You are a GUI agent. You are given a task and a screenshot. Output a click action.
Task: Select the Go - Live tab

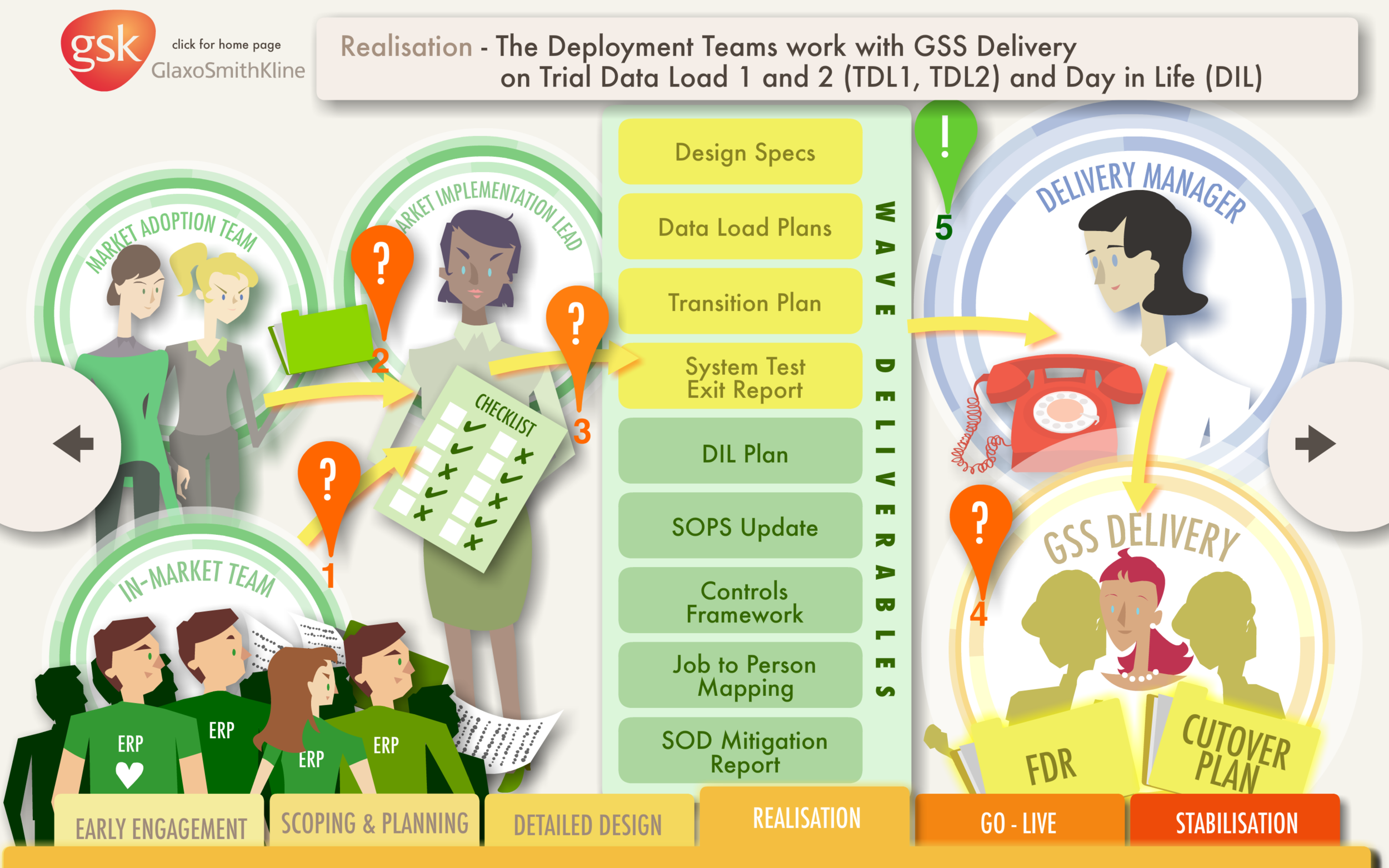pos(1018,822)
